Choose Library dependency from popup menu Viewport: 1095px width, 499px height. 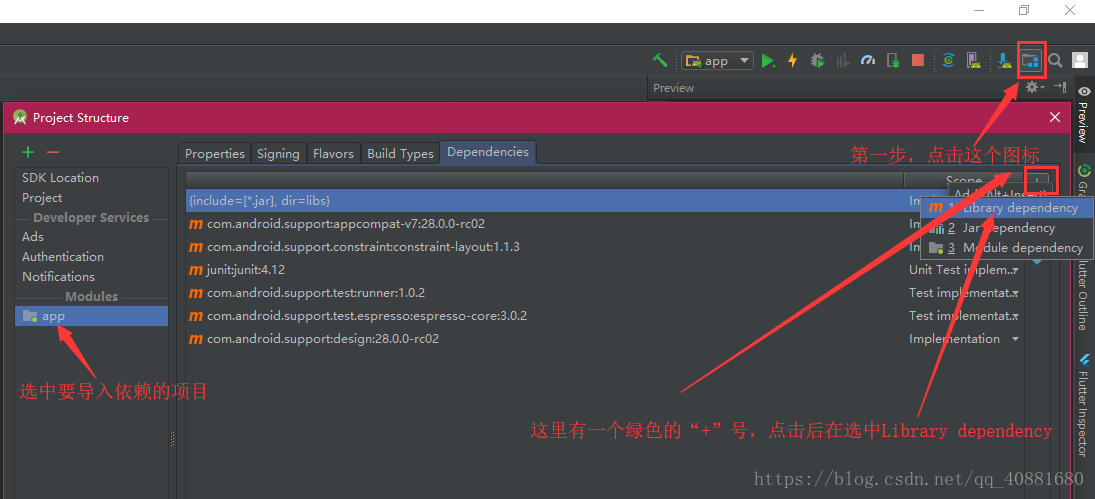tap(1007, 208)
